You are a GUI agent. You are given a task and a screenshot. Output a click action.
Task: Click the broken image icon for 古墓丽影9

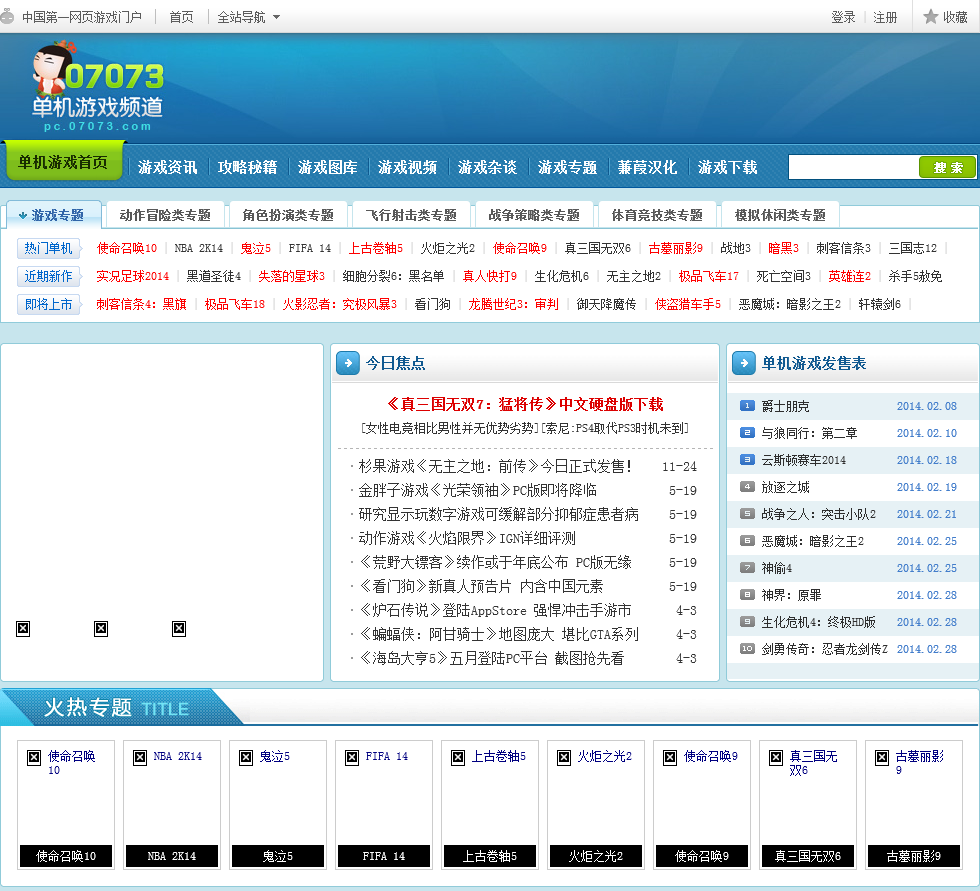coord(882,757)
